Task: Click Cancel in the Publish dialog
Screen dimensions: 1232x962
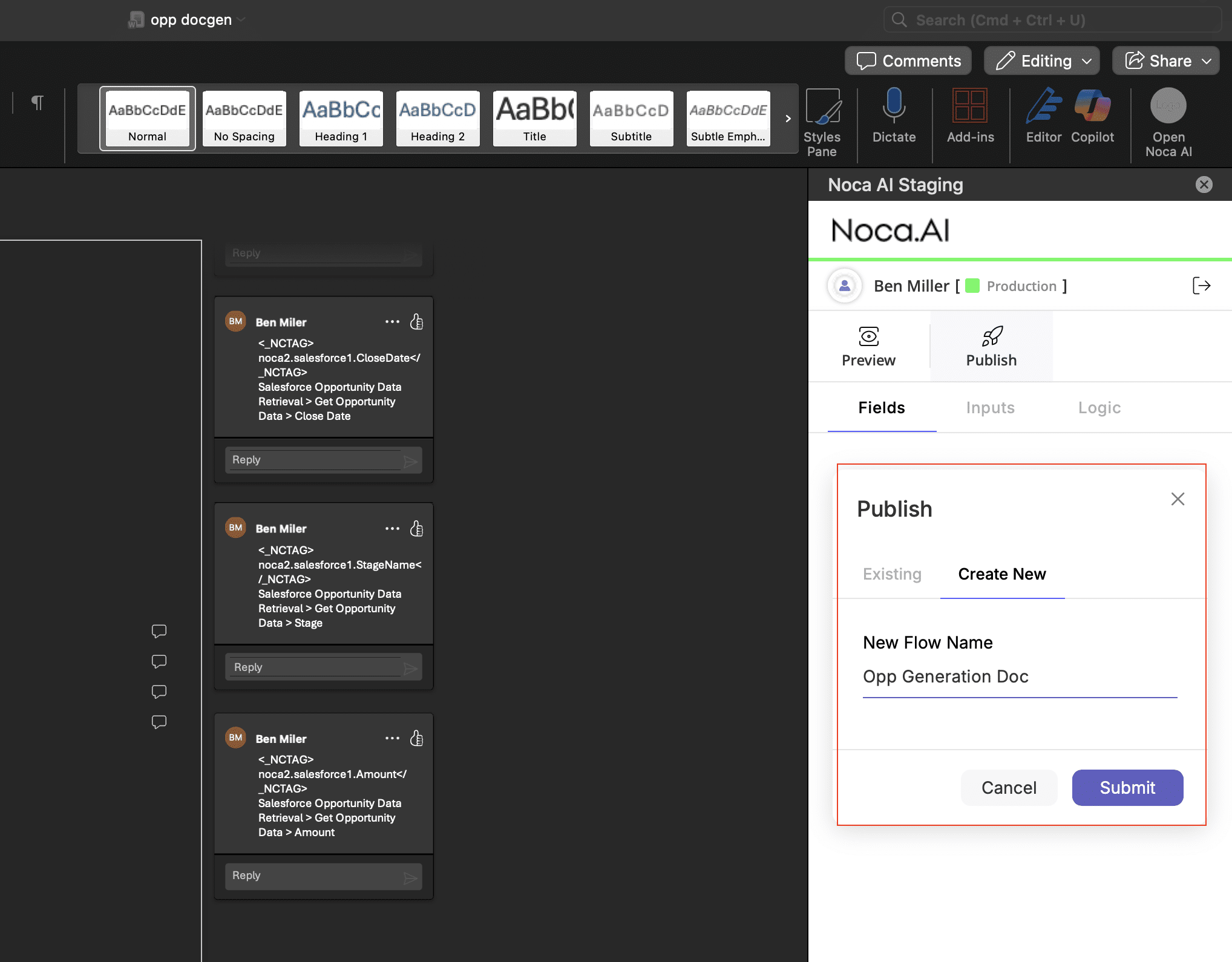Action: point(1009,787)
